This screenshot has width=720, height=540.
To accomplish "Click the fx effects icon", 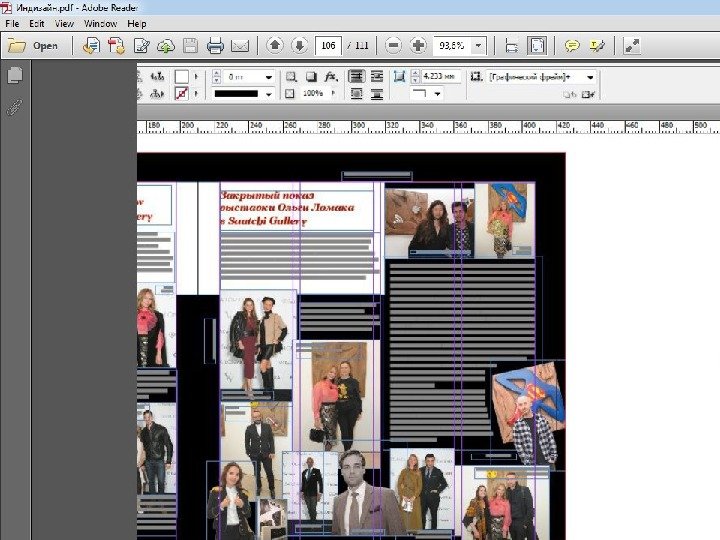I will tap(331, 77).
